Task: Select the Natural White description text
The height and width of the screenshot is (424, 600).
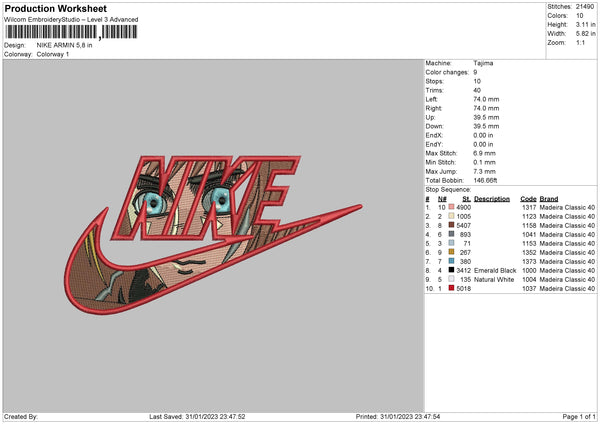Action: click(x=494, y=280)
